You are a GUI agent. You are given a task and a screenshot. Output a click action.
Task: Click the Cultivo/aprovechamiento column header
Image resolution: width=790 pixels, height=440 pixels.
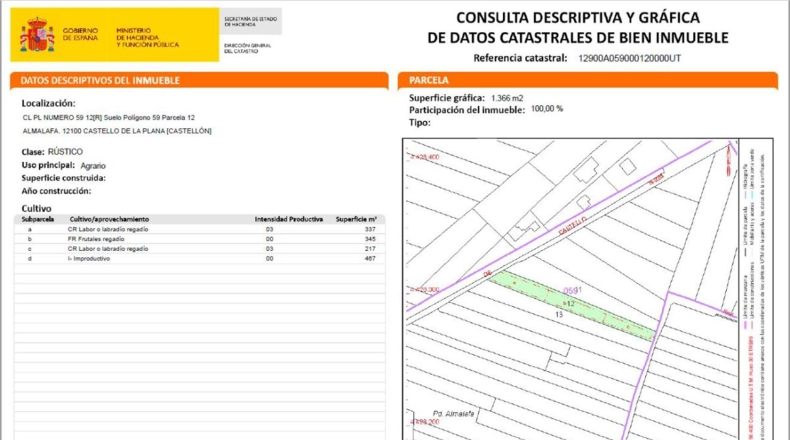coord(109,219)
